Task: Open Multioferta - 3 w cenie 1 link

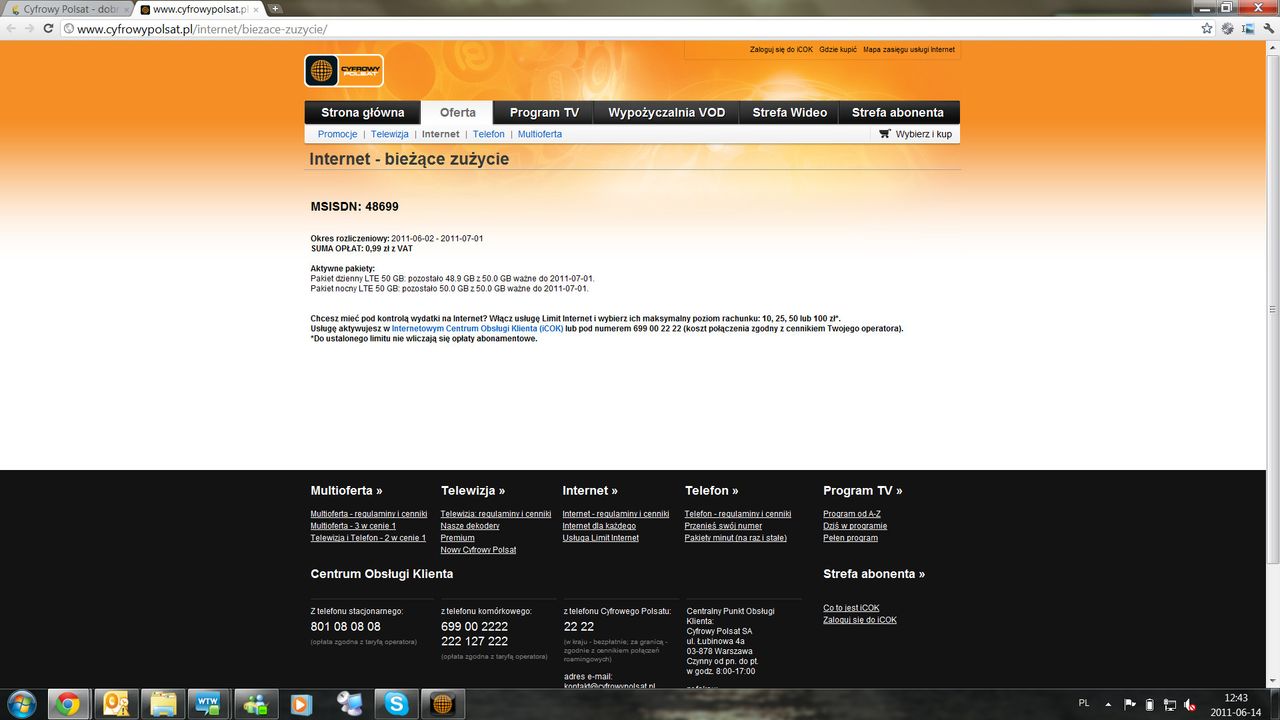Action: click(x=353, y=526)
